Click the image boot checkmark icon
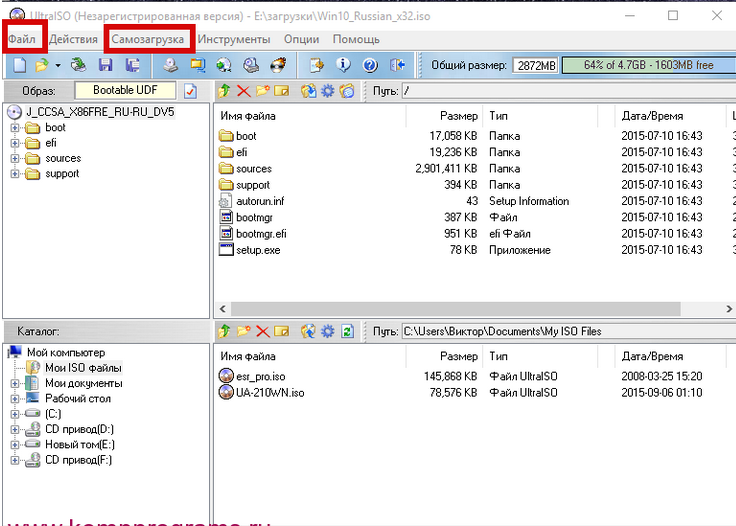Screen dimensions: 736x526 [190, 91]
